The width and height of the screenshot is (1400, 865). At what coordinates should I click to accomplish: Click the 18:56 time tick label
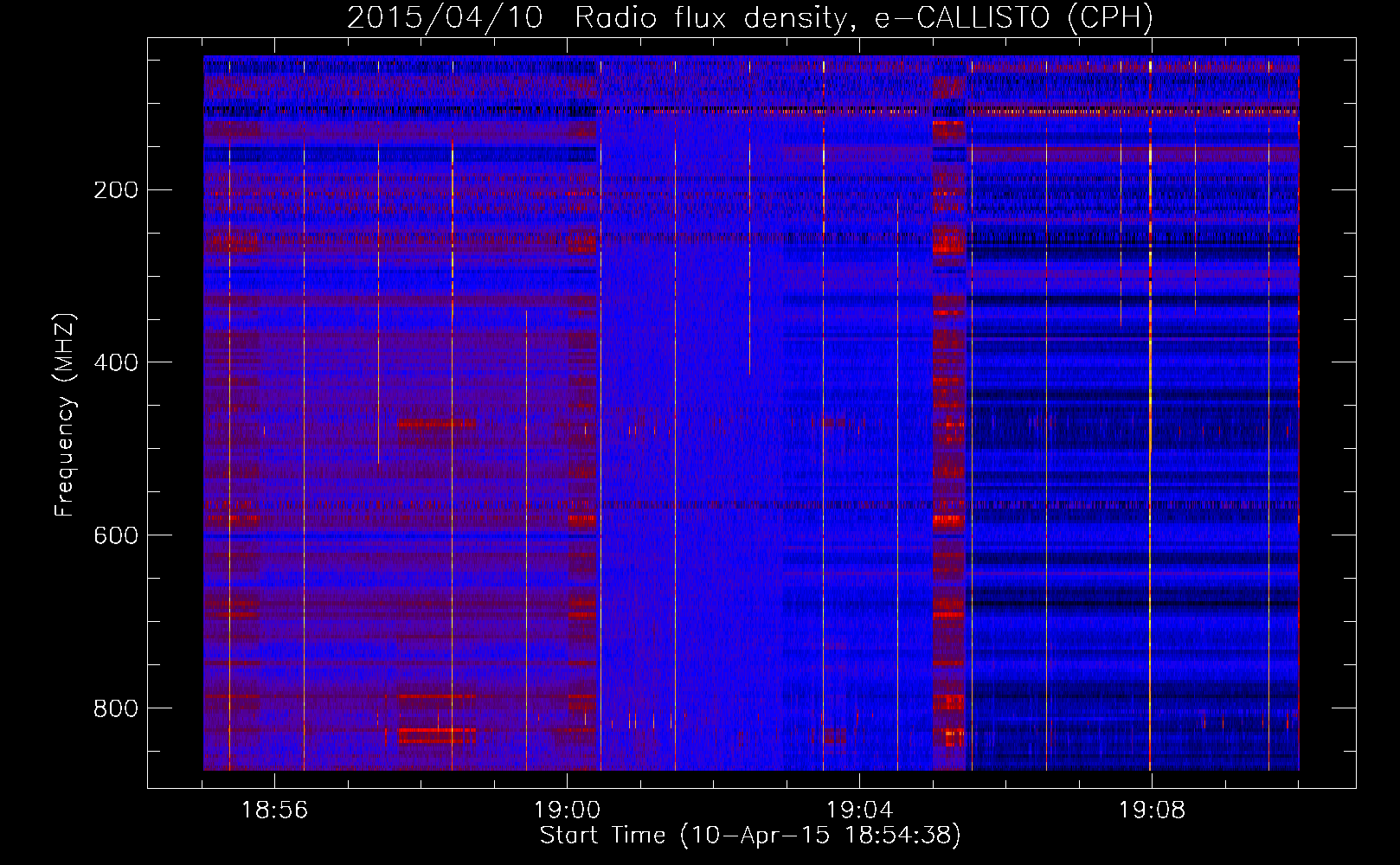(x=274, y=811)
